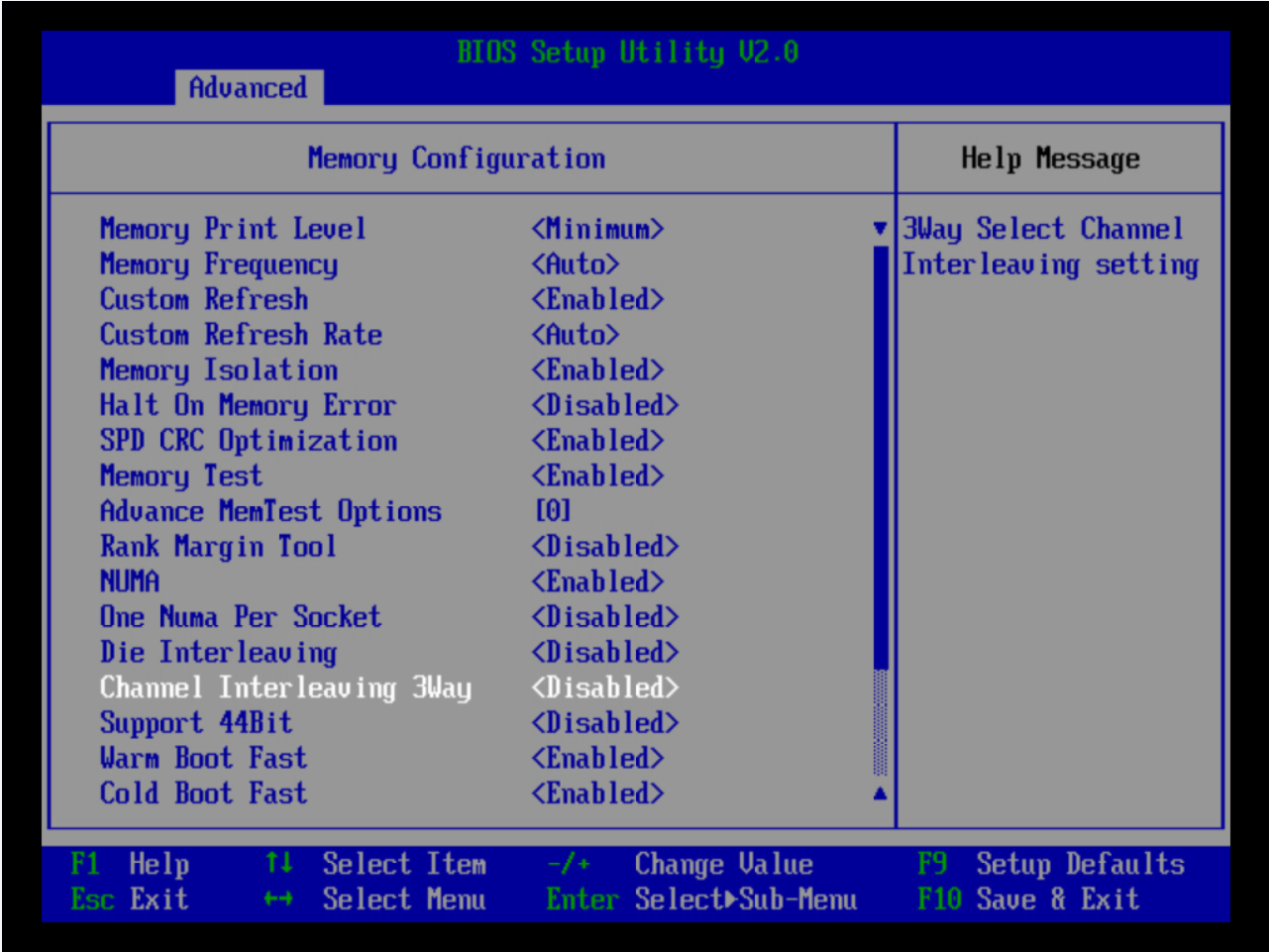
Task: Click the -/+ Change Value hint
Action: tap(680, 864)
